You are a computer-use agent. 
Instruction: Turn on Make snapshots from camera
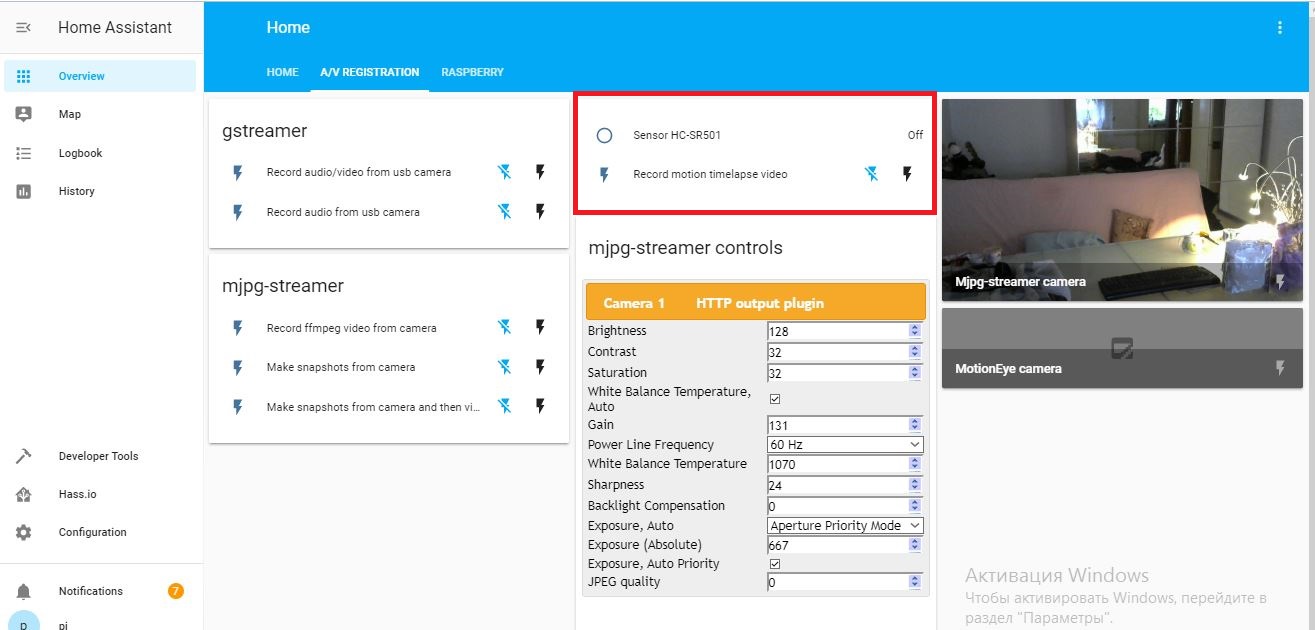(541, 367)
